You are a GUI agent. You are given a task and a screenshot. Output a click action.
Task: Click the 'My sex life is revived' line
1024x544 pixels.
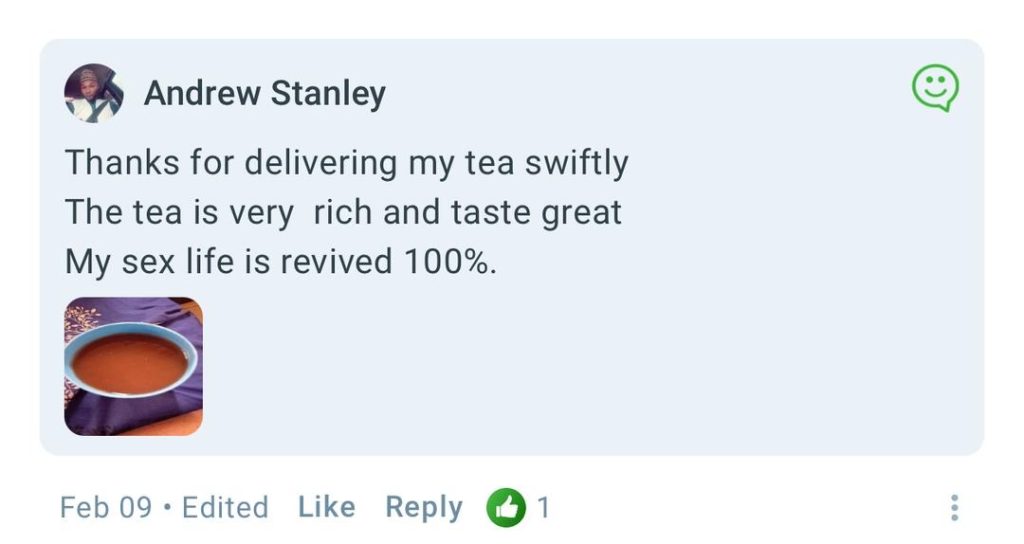[x=280, y=261]
